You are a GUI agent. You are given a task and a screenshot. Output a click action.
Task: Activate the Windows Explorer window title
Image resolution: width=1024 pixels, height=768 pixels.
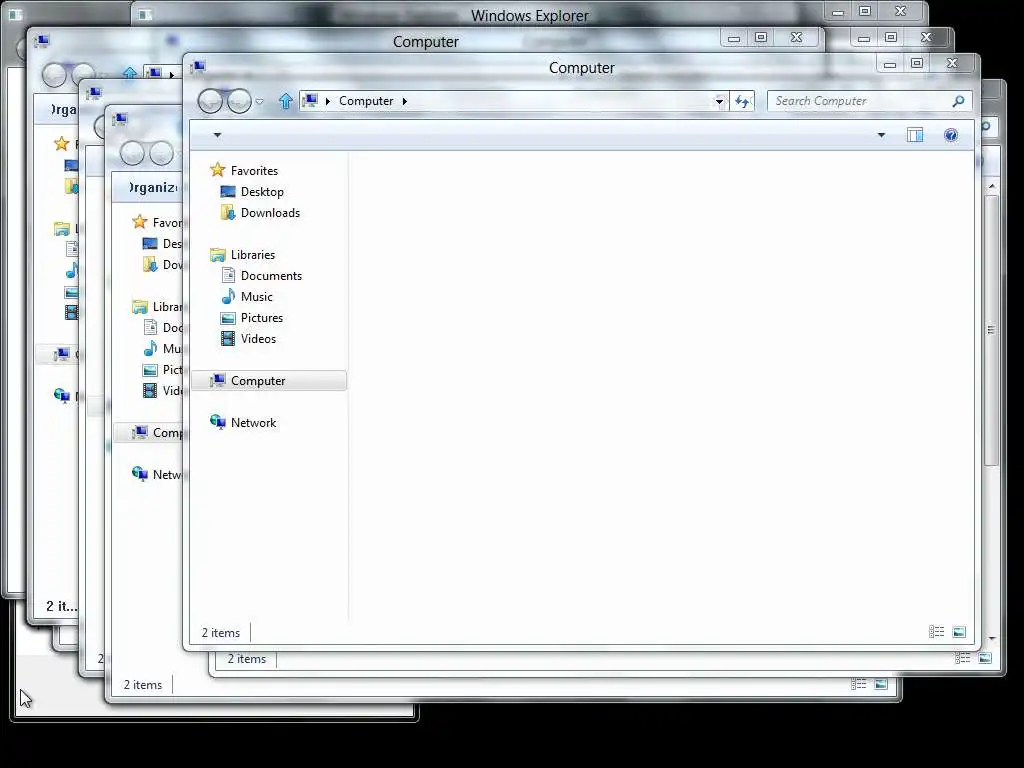coord(530,16)
